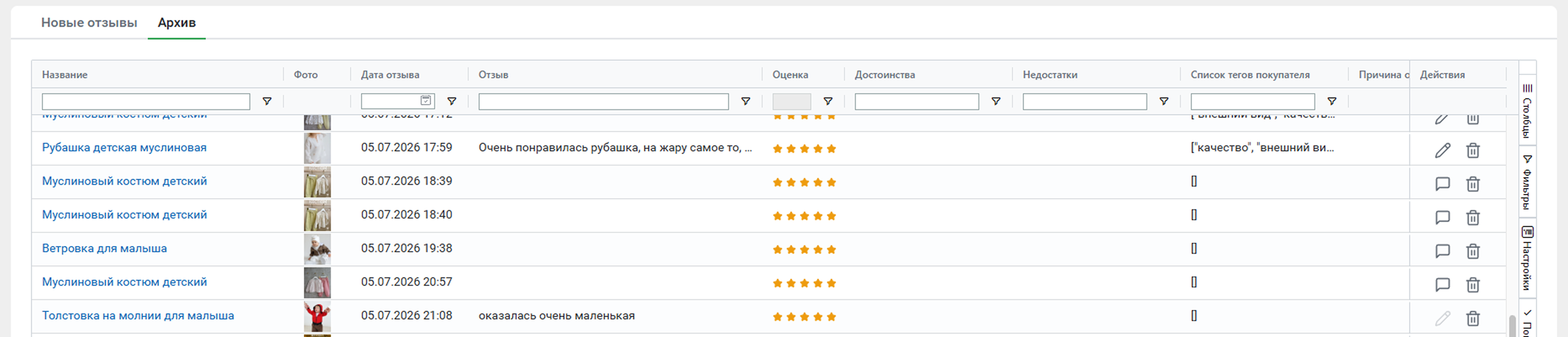Open filter options for Дата отзыва column
1568x337 pixels.
pyautogui.click(x=452, y=101)
